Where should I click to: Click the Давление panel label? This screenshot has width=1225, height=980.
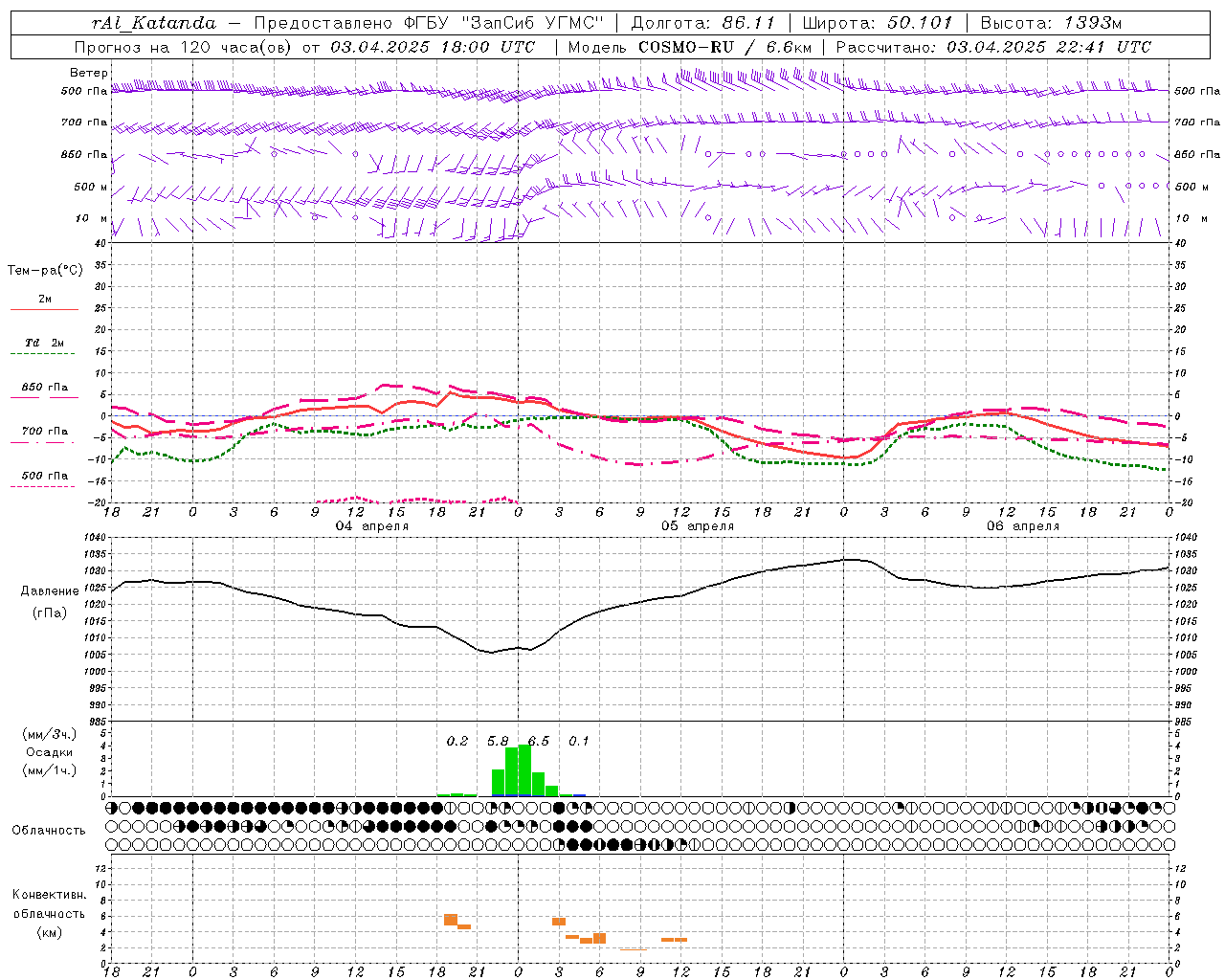50,591
